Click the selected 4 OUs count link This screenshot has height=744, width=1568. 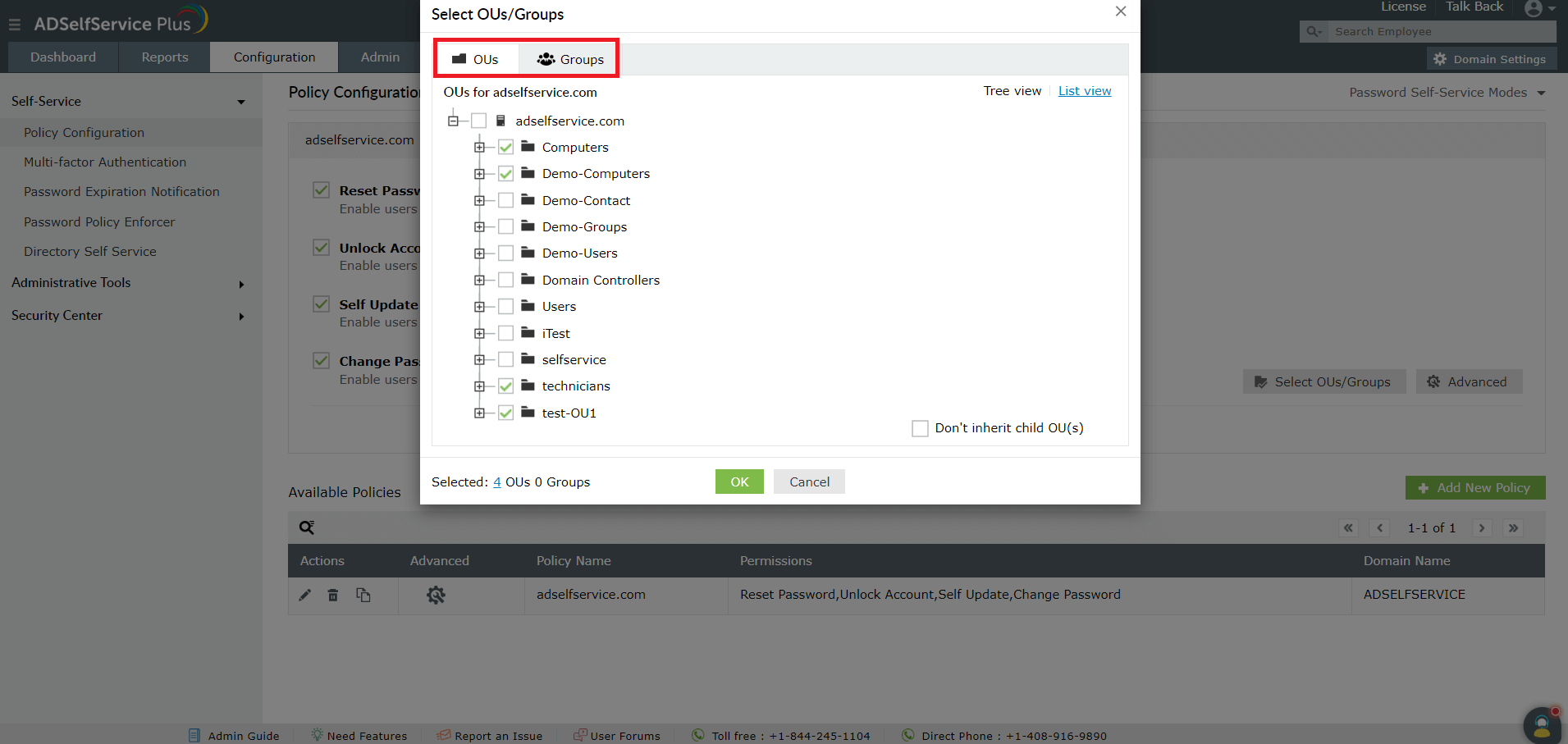tap(497, 482)
